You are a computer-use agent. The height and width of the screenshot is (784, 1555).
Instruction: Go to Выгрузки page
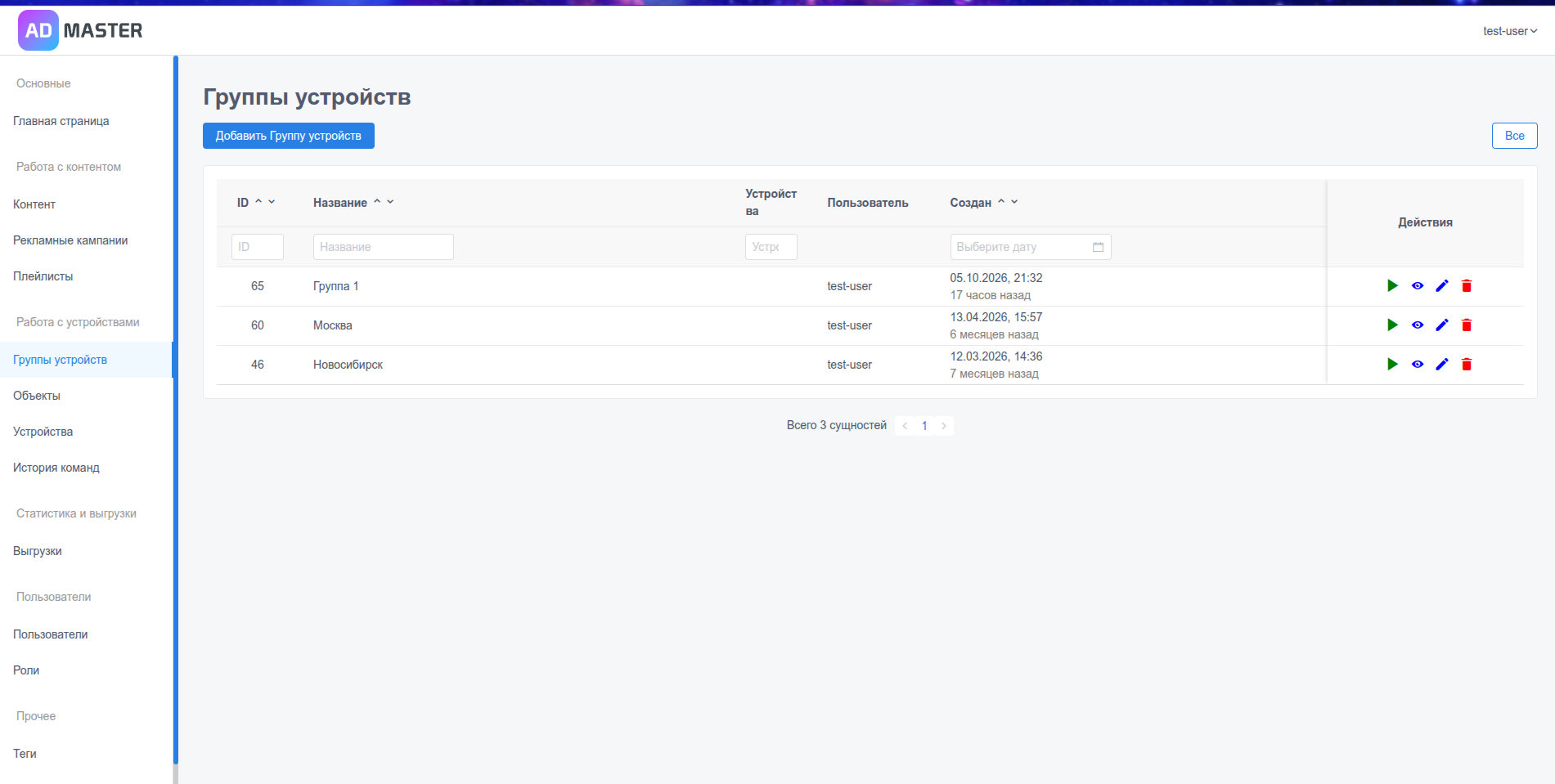[x=38, y=551]
